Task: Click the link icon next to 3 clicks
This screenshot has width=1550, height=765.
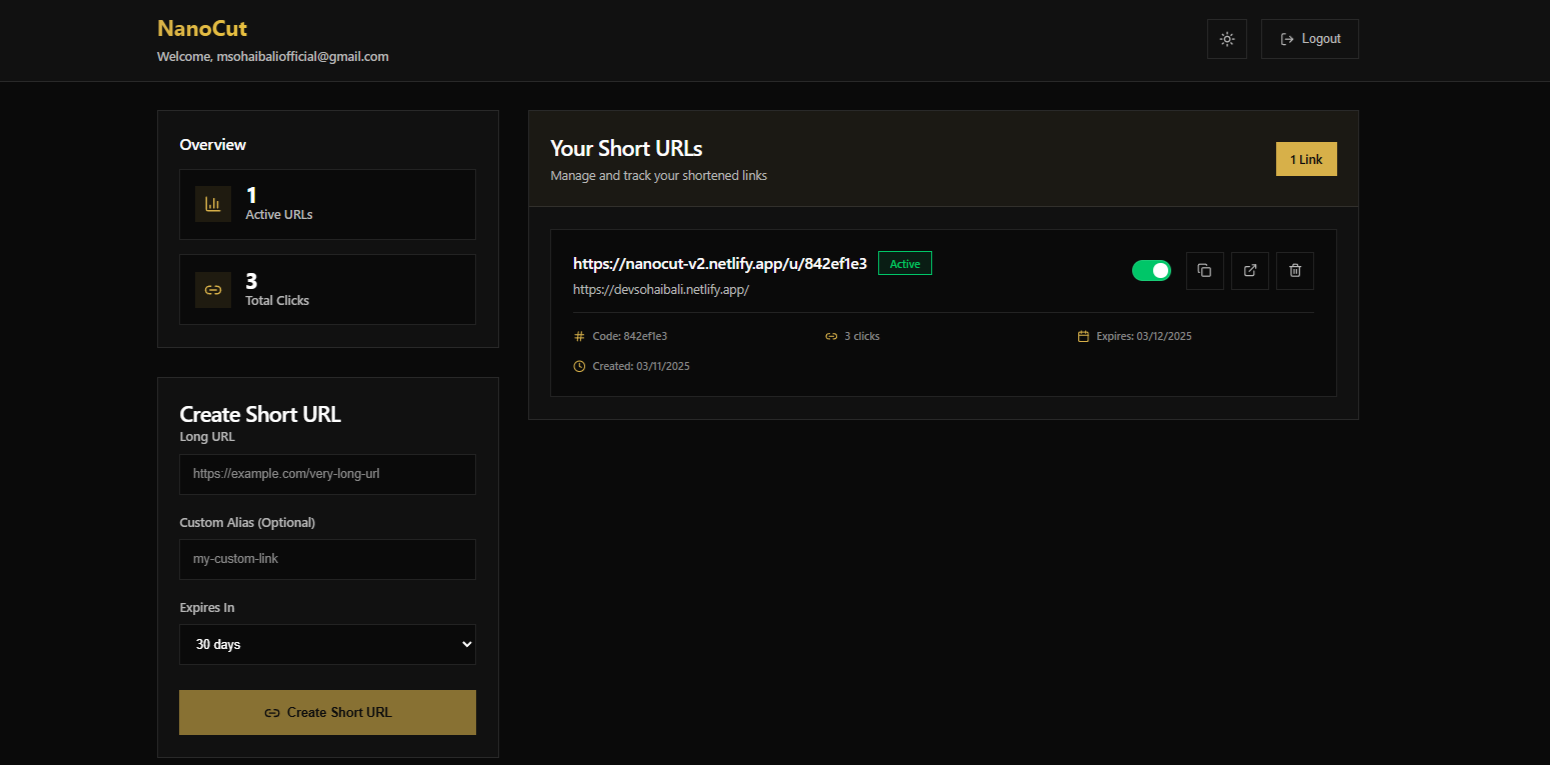Action: 831,337
